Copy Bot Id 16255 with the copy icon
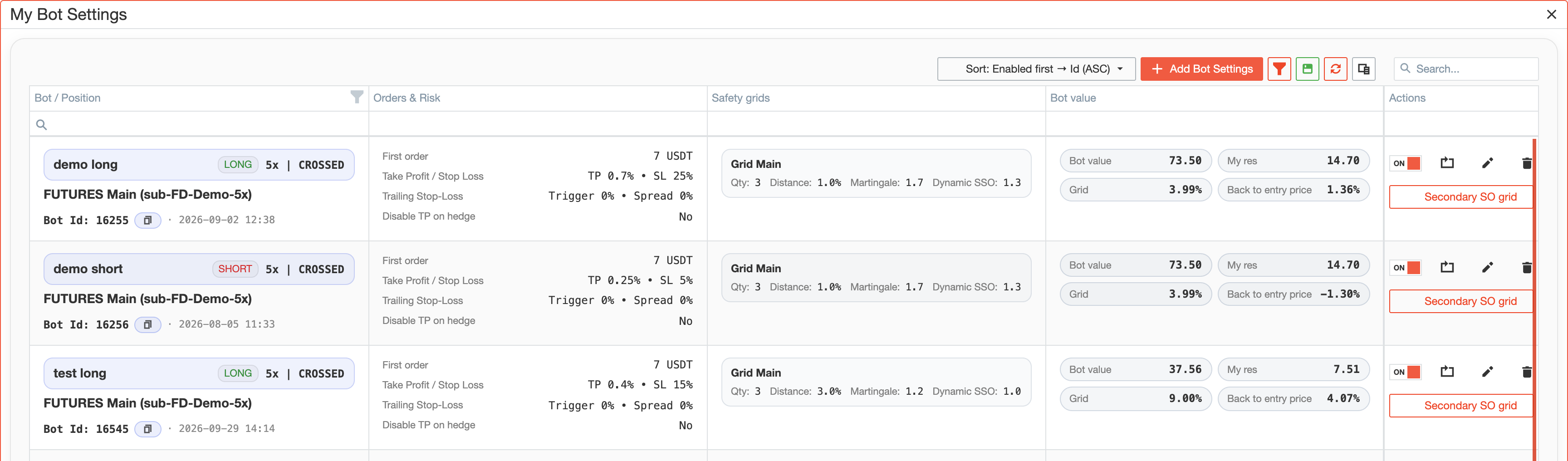The image size is (1568, 461). (x=147, y=221)
